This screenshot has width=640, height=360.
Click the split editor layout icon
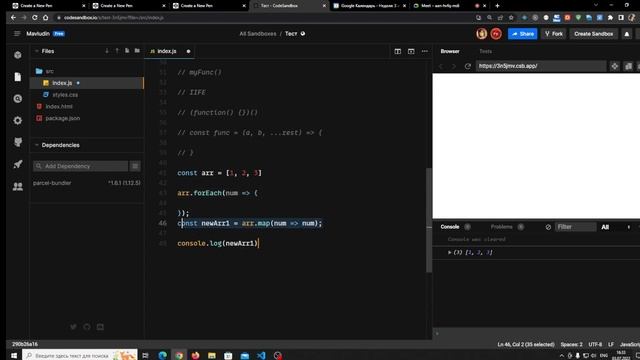coord(398,51)
